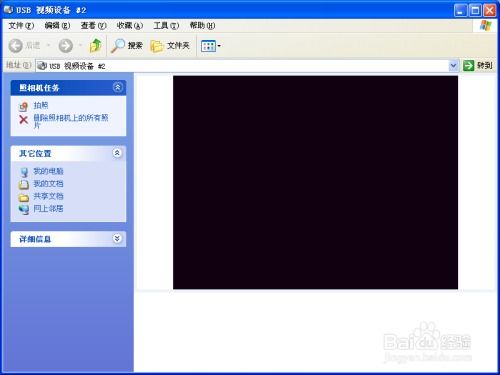Image resolution: width=500 pixels, height=375 pixels.
Task: Expand the Details (详细信息) panel
Action: 117,239
